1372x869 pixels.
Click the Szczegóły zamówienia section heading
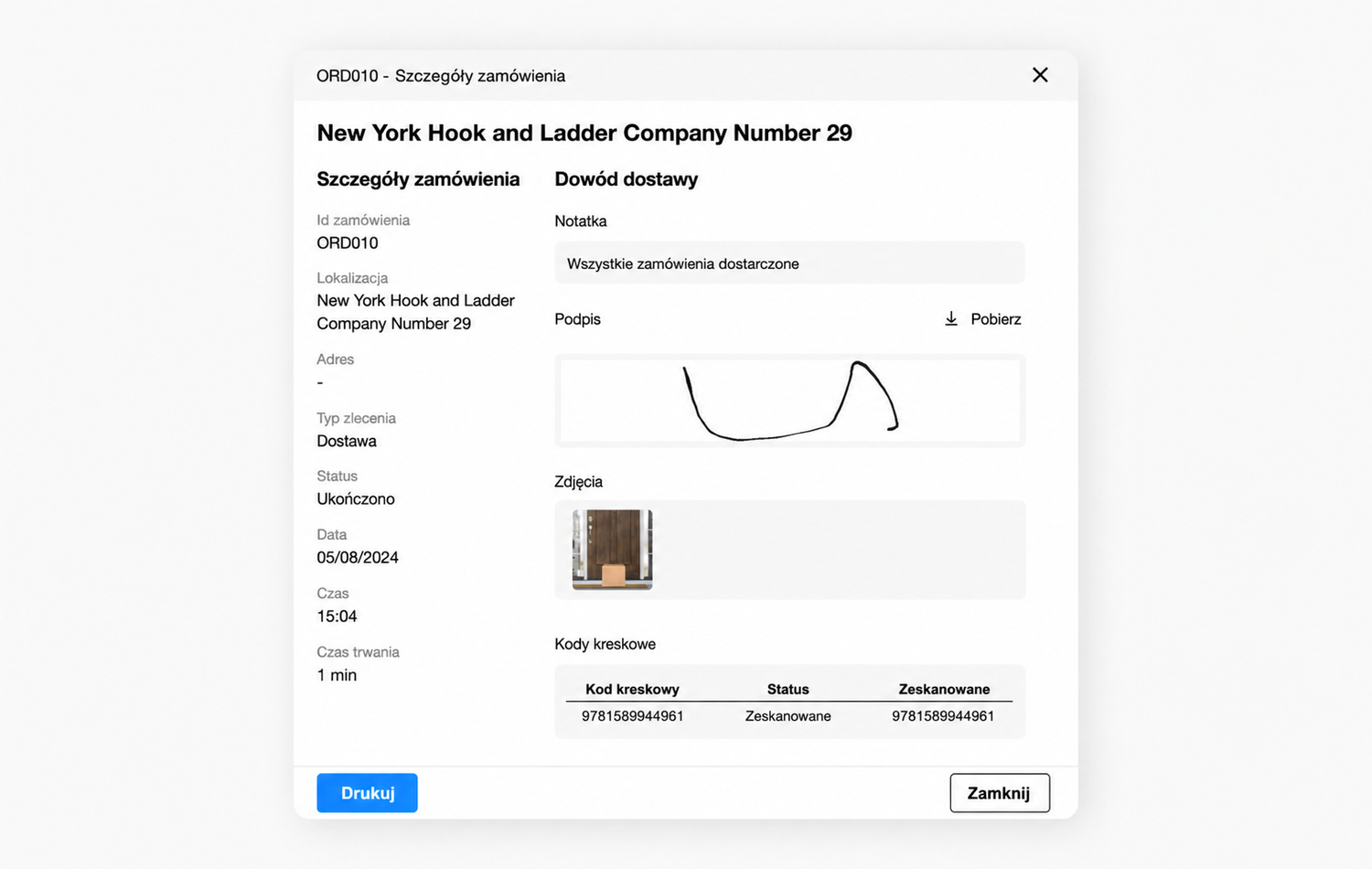(418, 179)
